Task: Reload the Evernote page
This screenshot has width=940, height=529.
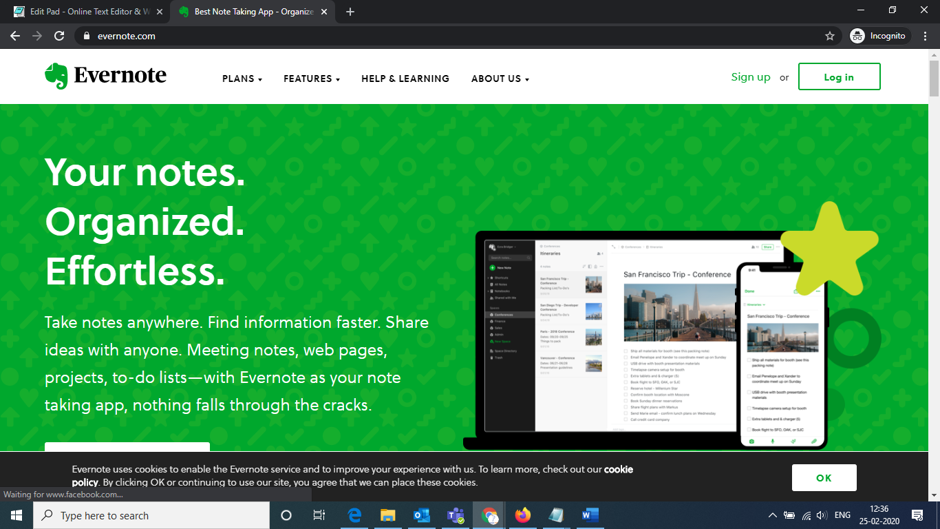Action: (x=59, y=36)
